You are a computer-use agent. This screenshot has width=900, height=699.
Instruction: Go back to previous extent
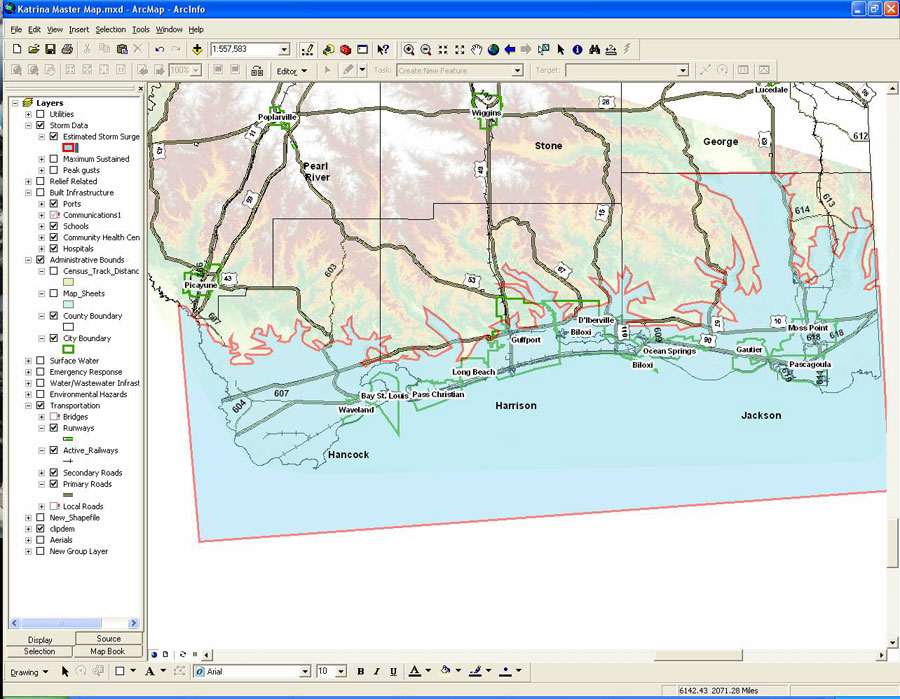510,50
